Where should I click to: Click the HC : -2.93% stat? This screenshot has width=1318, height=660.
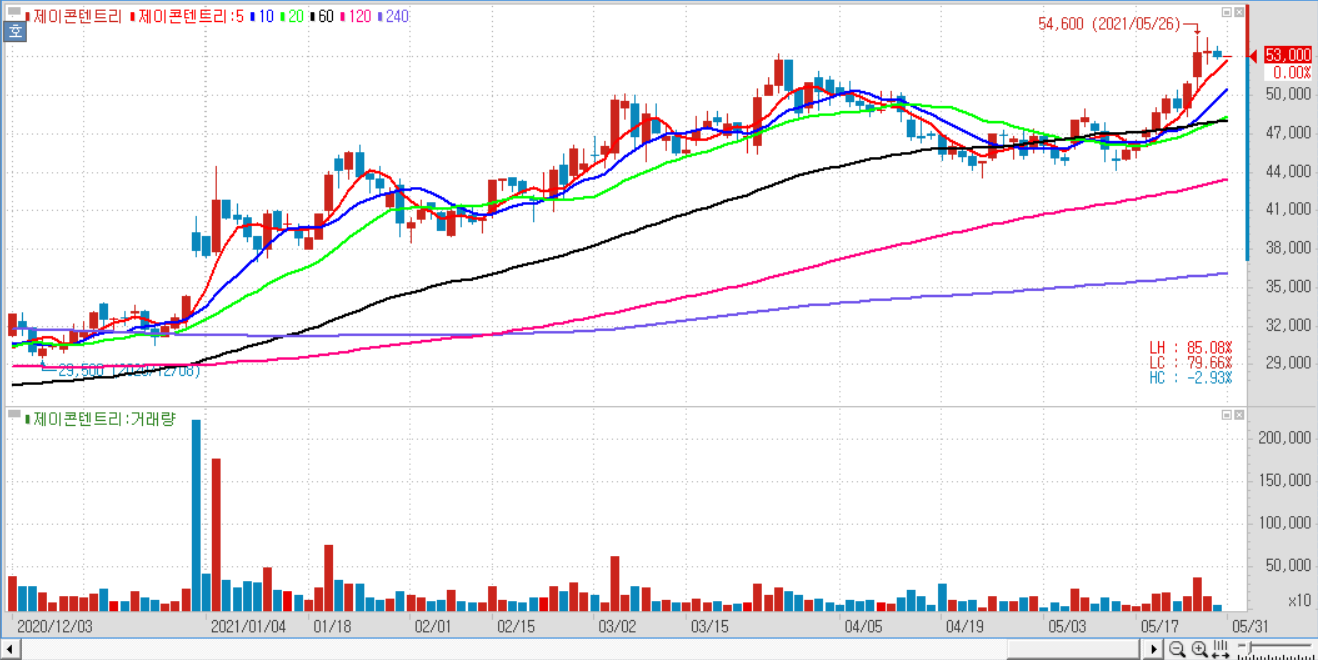pos(1190,377)
